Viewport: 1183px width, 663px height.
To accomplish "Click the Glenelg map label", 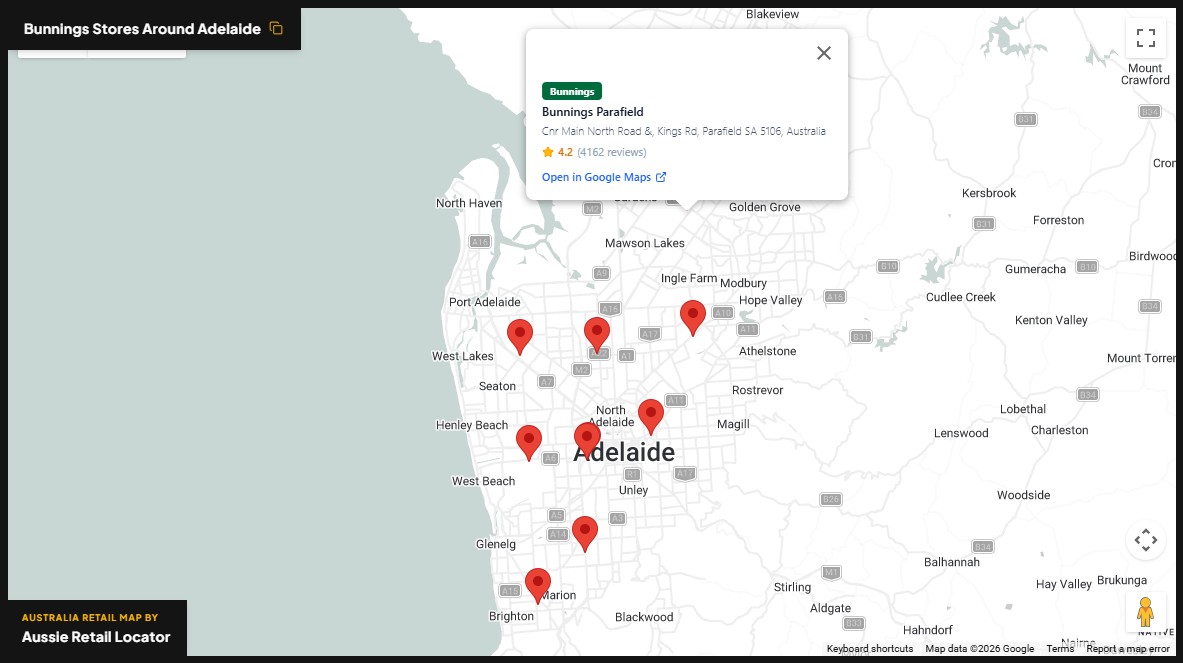I will tap(496, 545).
